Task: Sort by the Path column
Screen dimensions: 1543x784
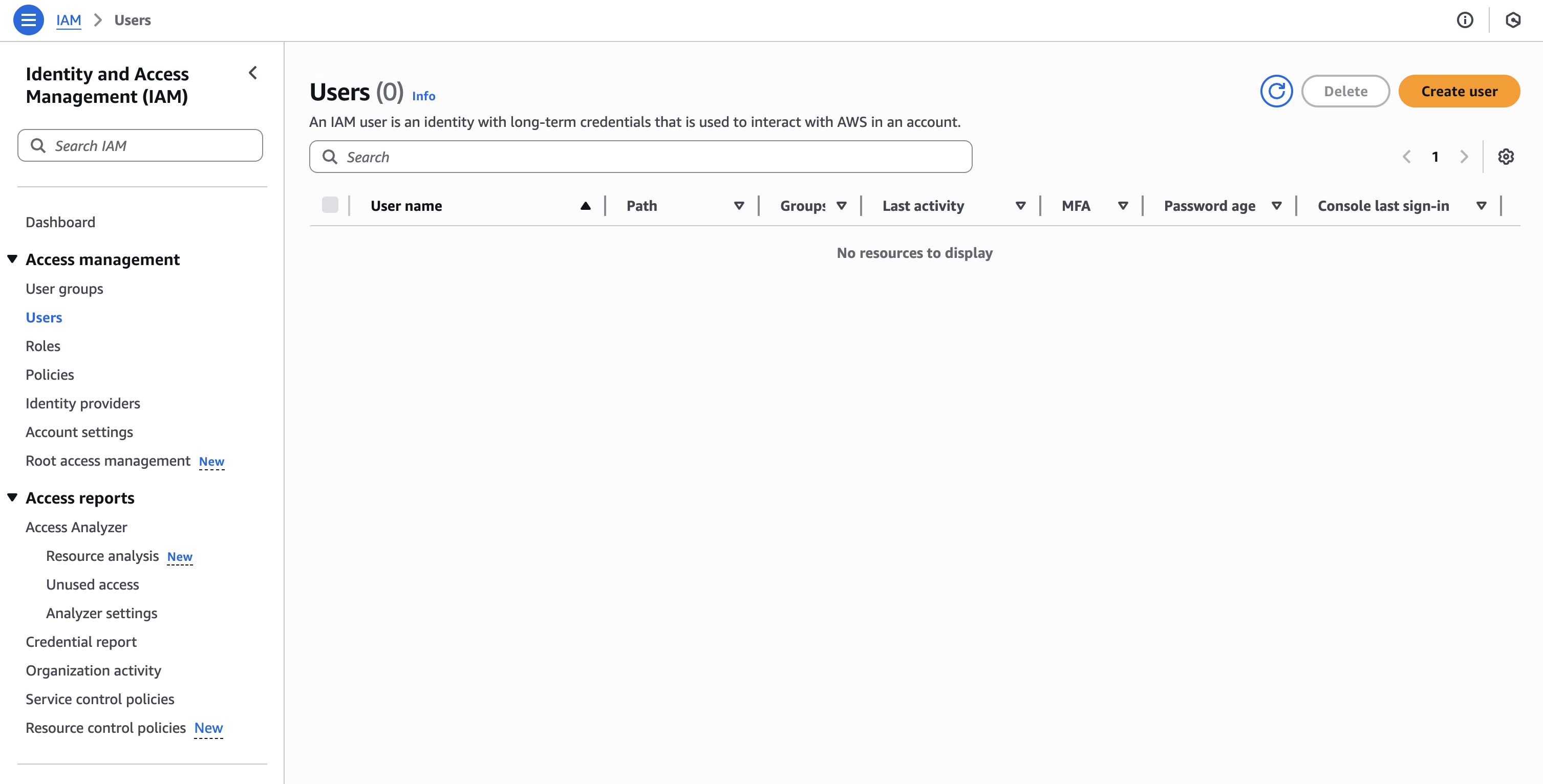Action: pyautogui.click(x=739, y=206)
